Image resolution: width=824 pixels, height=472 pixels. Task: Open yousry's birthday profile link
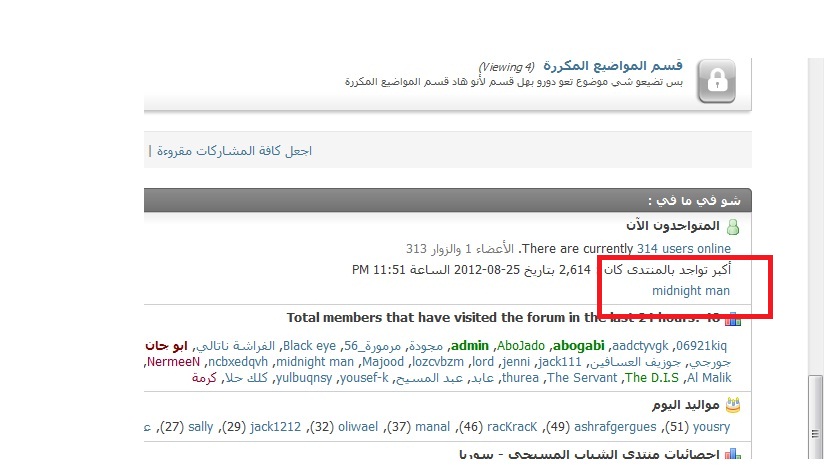point(710,427)
